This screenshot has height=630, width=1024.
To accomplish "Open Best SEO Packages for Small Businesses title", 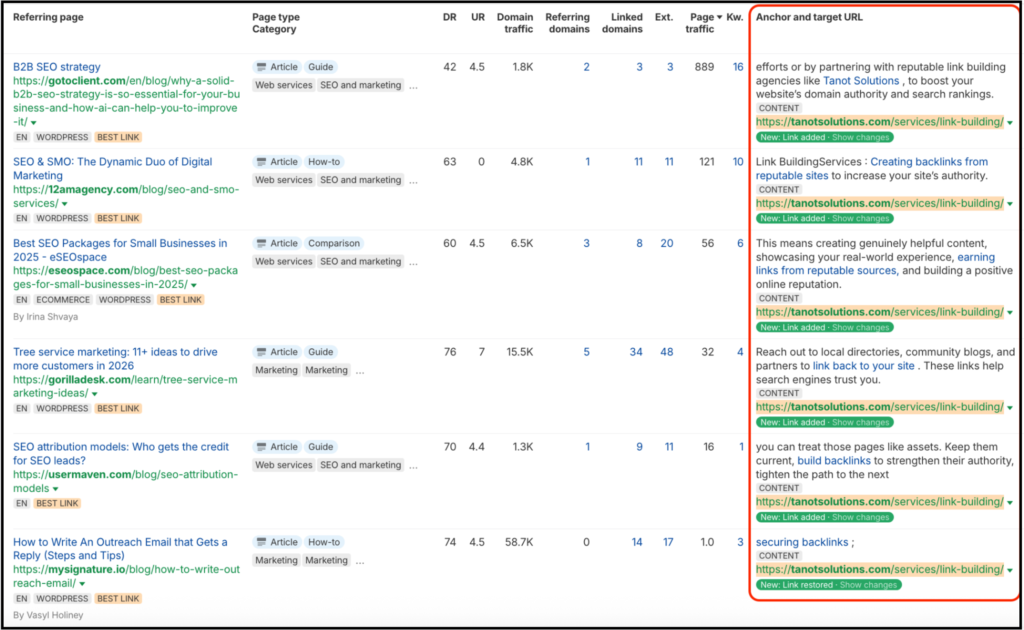I will click(x=120, y=250).
